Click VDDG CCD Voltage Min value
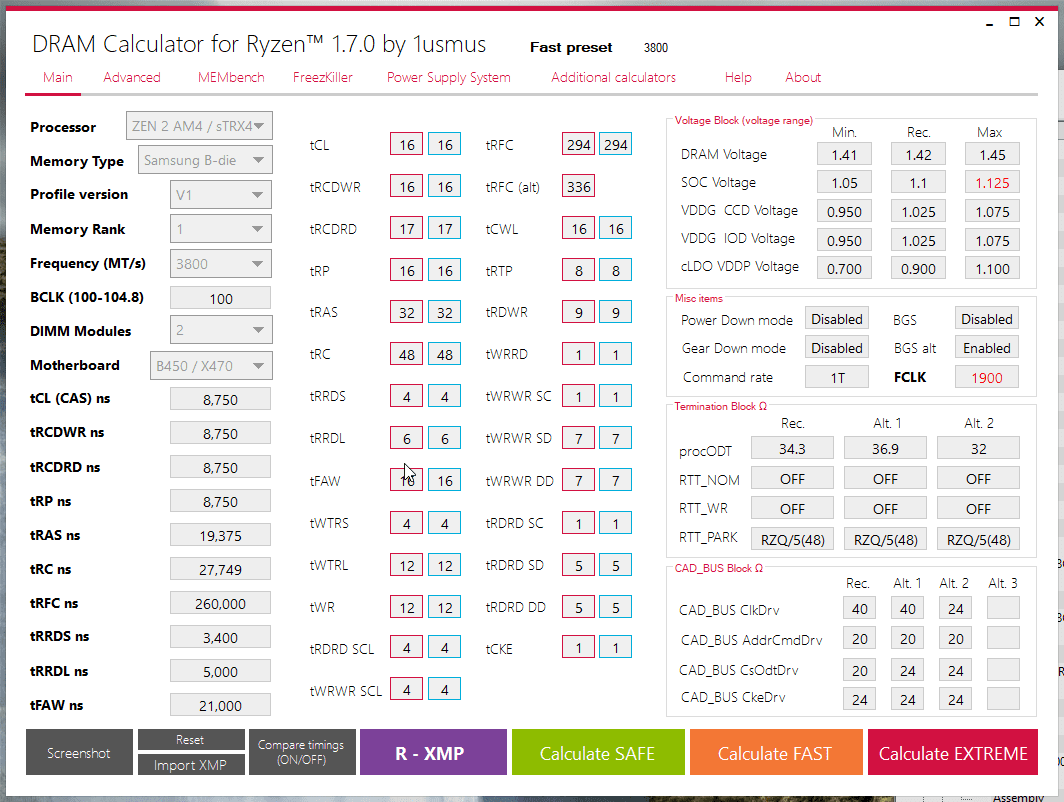Viewport: 1064px width, 802px height. 844,212
